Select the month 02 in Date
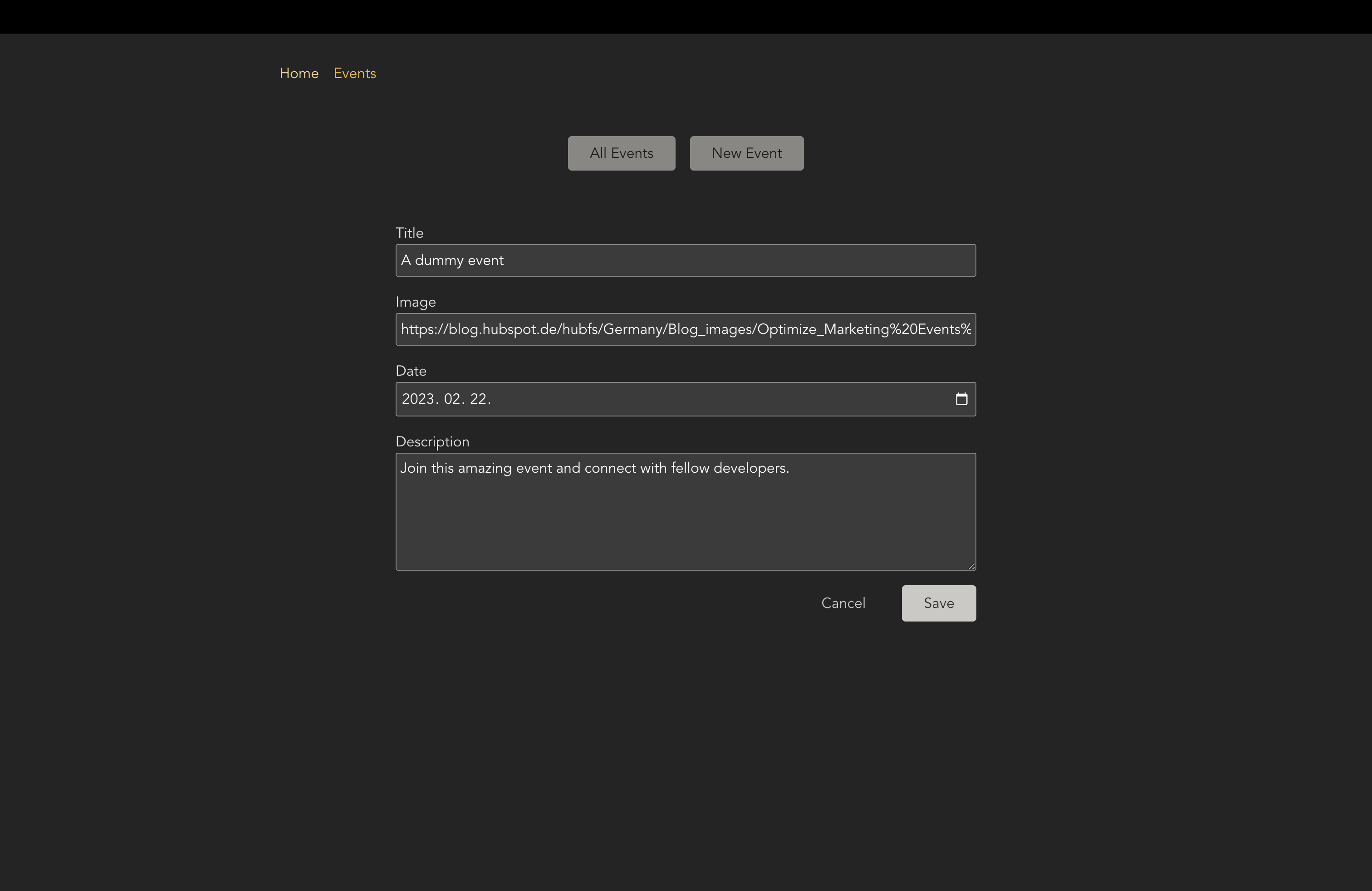The height and width of the screenshot is (891, 1372). tap(452, 399)
